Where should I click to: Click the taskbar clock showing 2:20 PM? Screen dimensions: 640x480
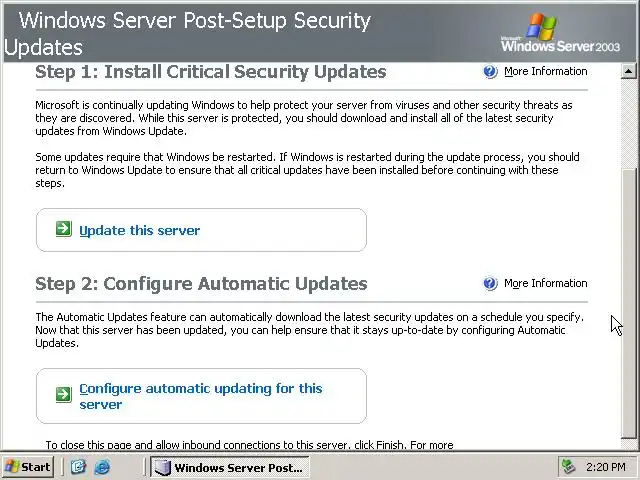click(606, 467)
